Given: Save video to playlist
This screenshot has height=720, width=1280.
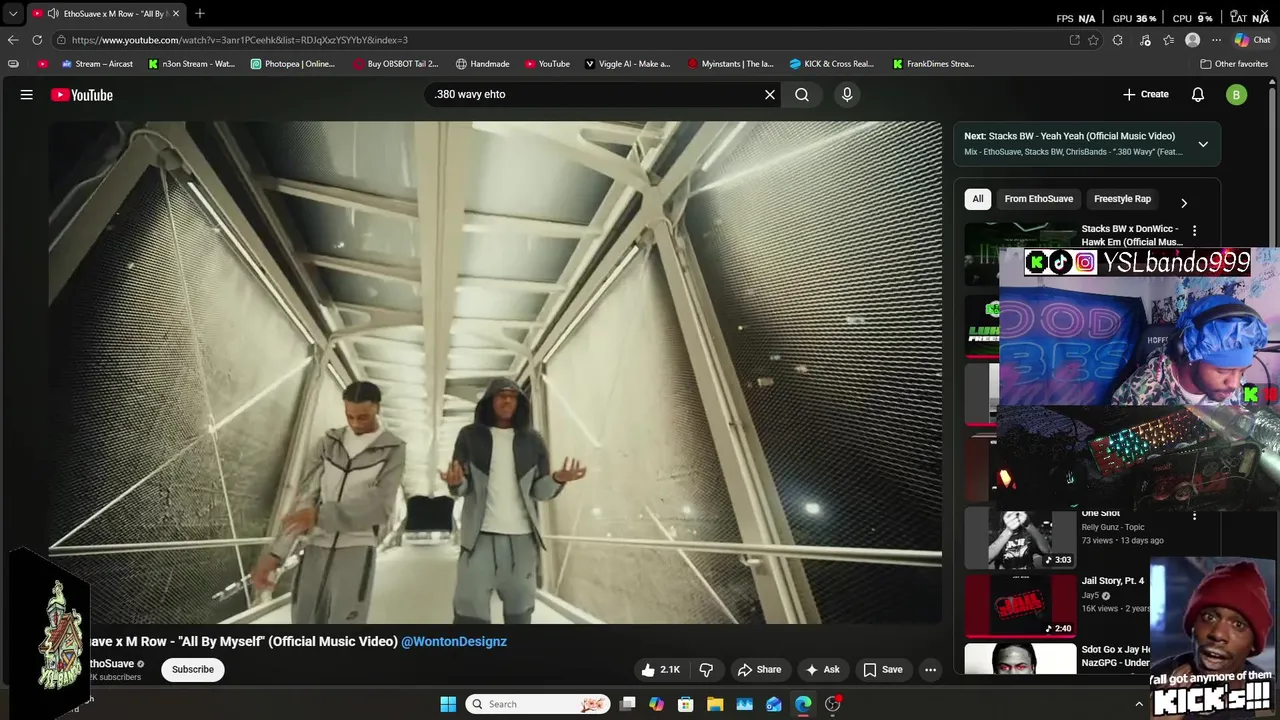Looking at the screenshot, I should click(883, 670).
